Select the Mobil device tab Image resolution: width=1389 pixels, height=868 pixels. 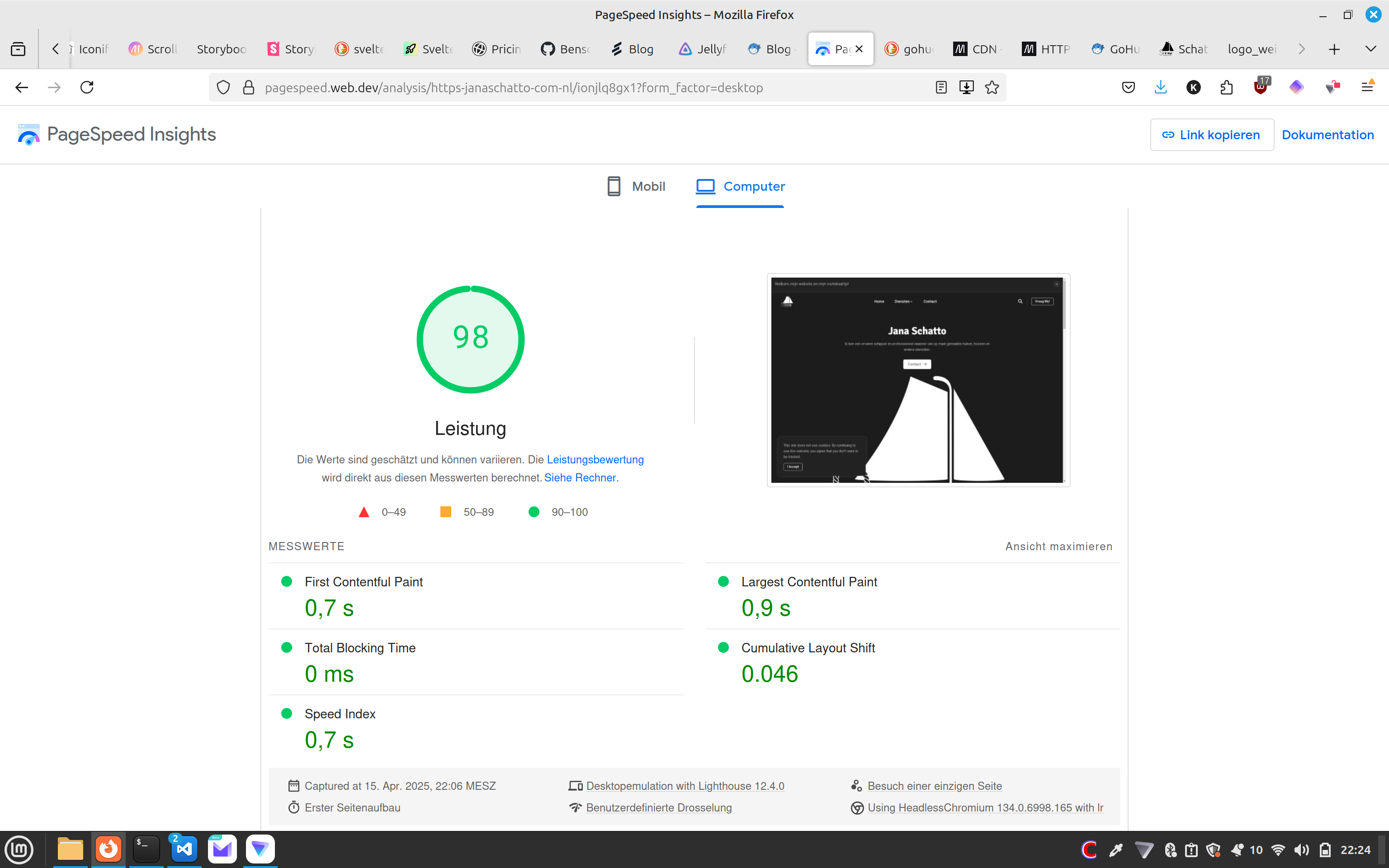click(636, 187)
